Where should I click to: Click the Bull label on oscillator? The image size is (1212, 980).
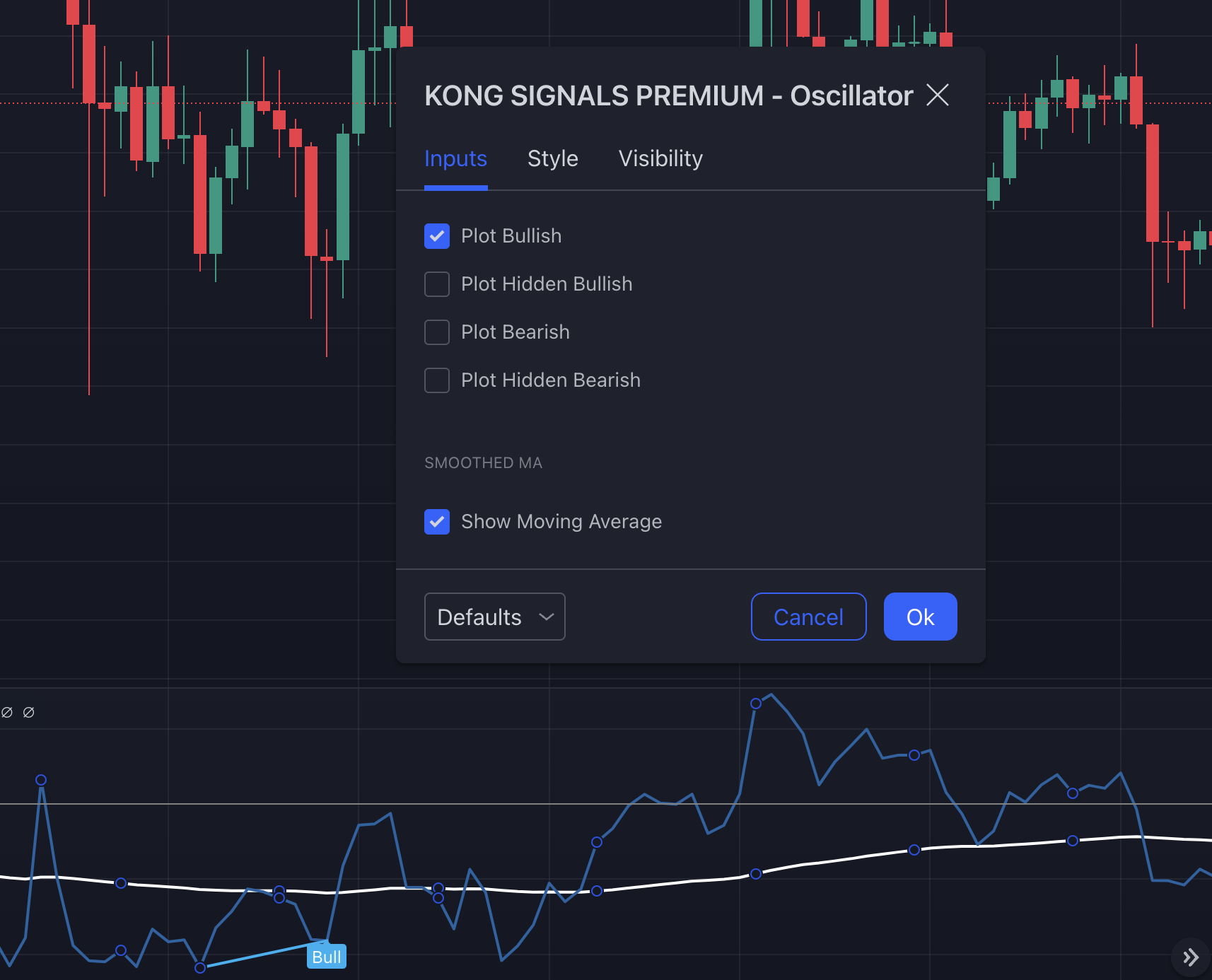point(327,957)
